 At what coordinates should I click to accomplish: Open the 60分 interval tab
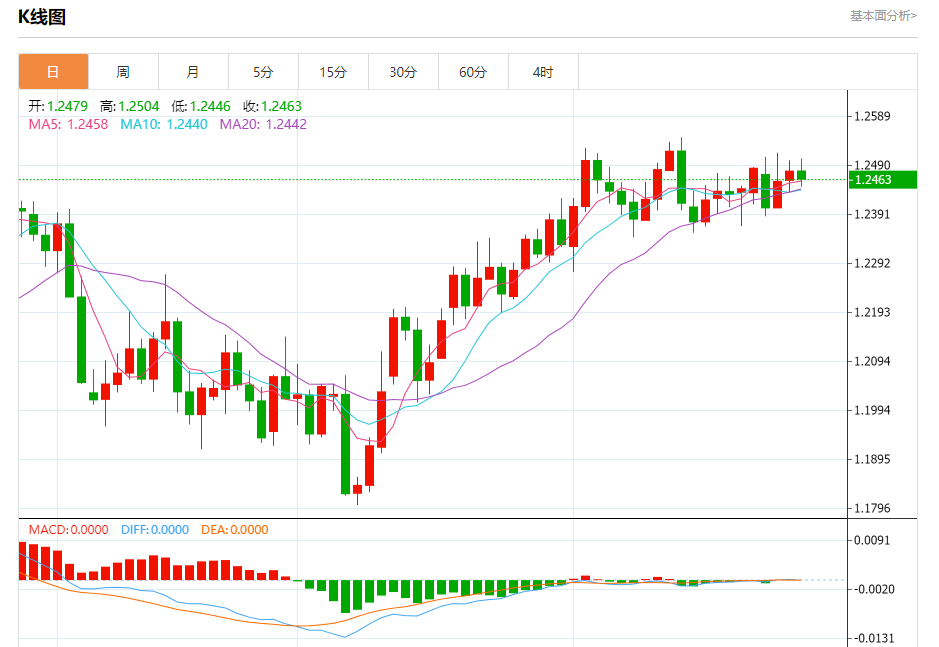coord(474,72)
